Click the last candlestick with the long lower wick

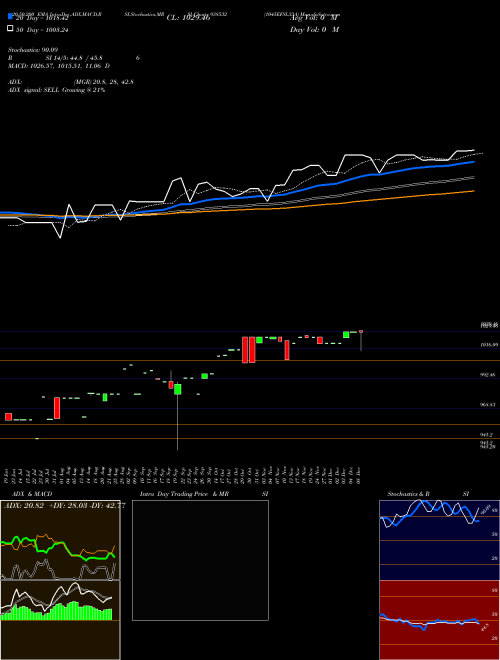click(361, 341)
